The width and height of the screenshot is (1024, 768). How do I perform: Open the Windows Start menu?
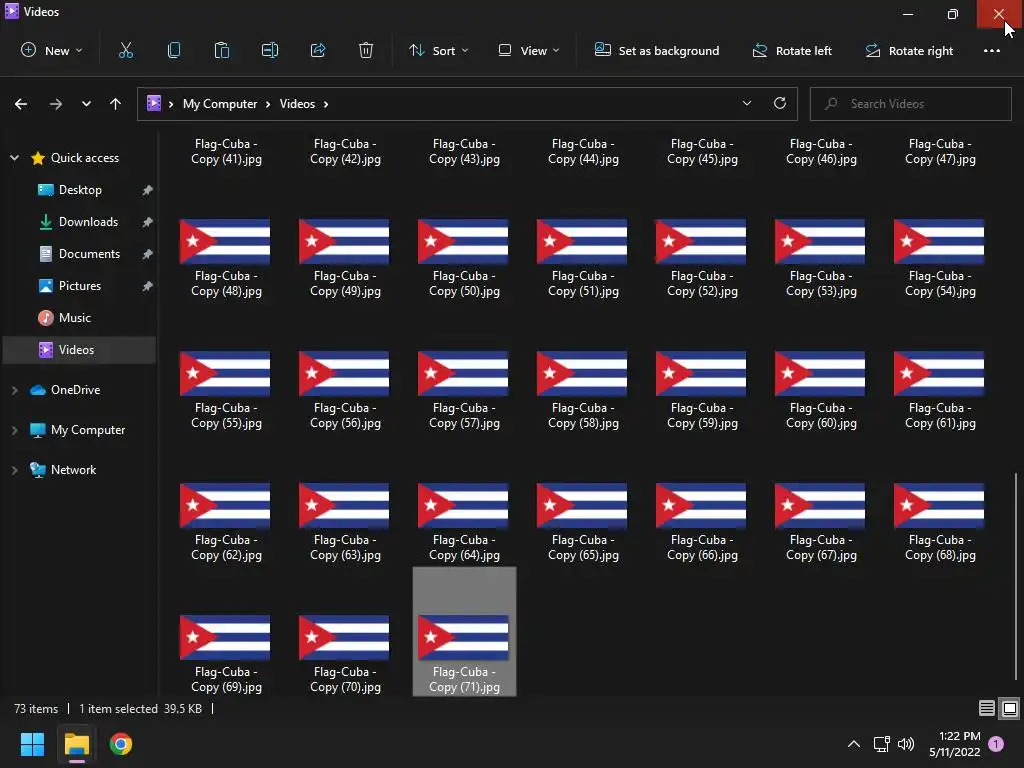click(32, 744)
